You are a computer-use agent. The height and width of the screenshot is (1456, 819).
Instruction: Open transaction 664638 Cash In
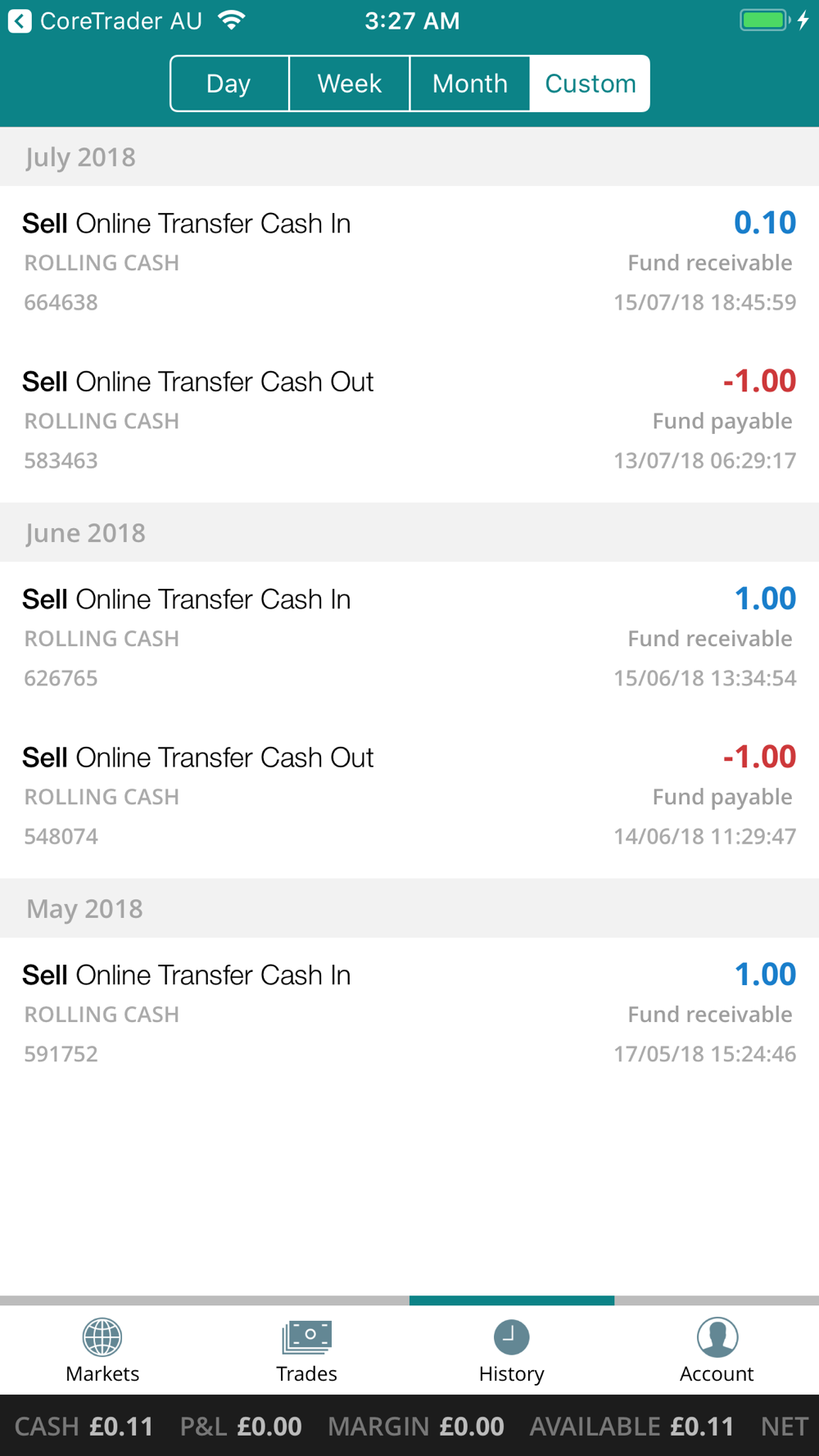pyautogui.click(x=409, y=263)
